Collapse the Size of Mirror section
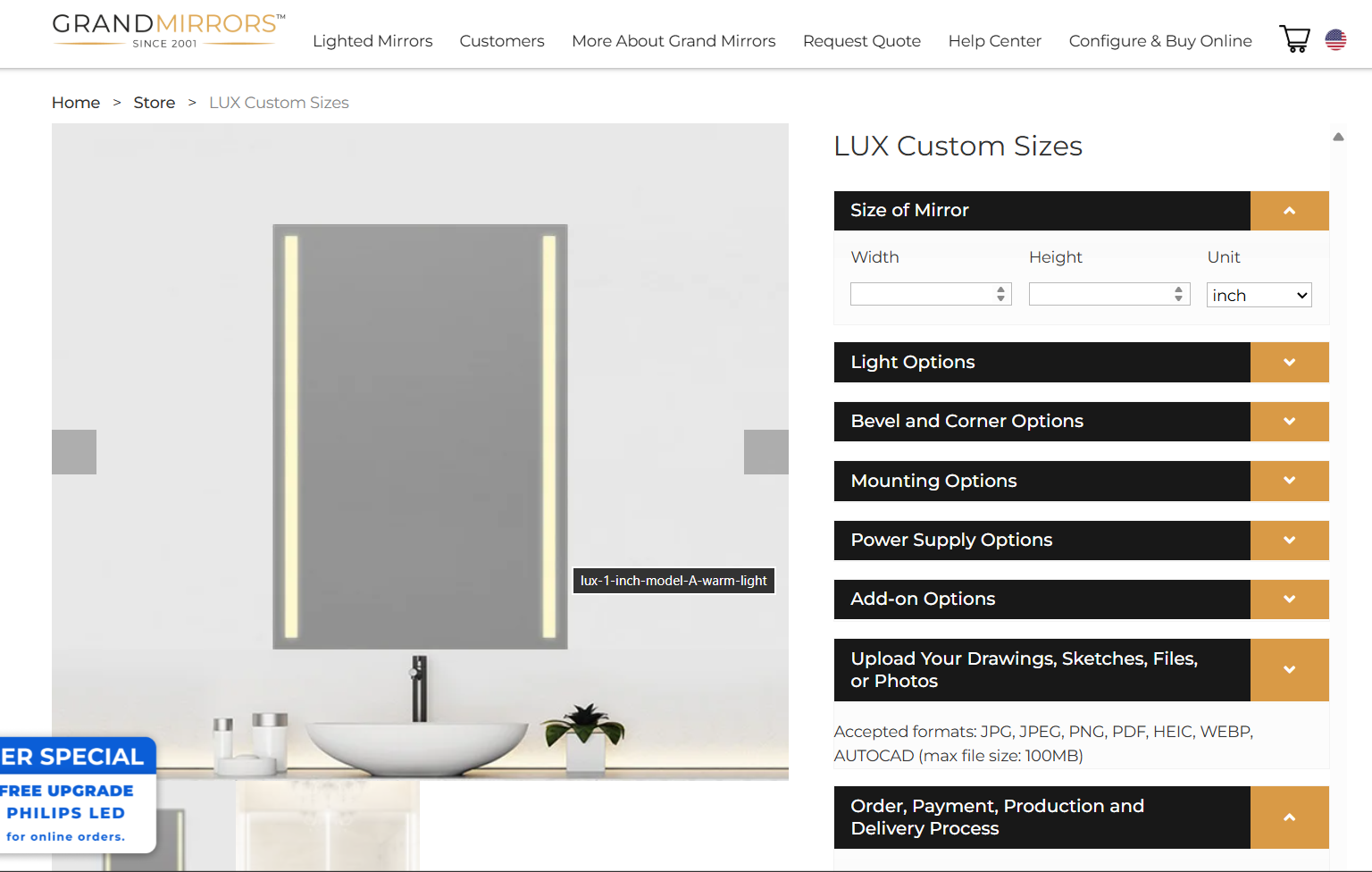This screenshot has height=872, width=1372. pos(1289,211)
